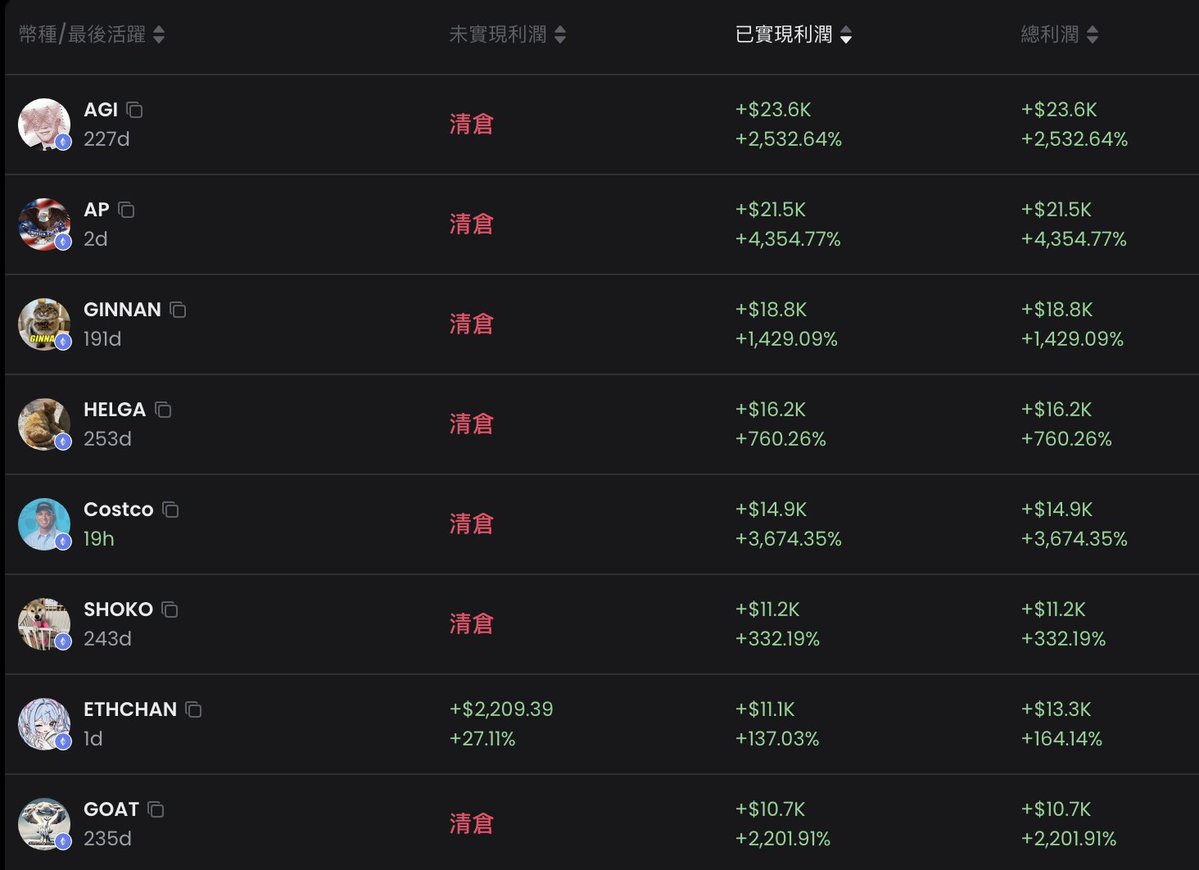Viewport: 1199px width, 870px height.
Task: Open the HELGA token name
Action: (115, 409)
